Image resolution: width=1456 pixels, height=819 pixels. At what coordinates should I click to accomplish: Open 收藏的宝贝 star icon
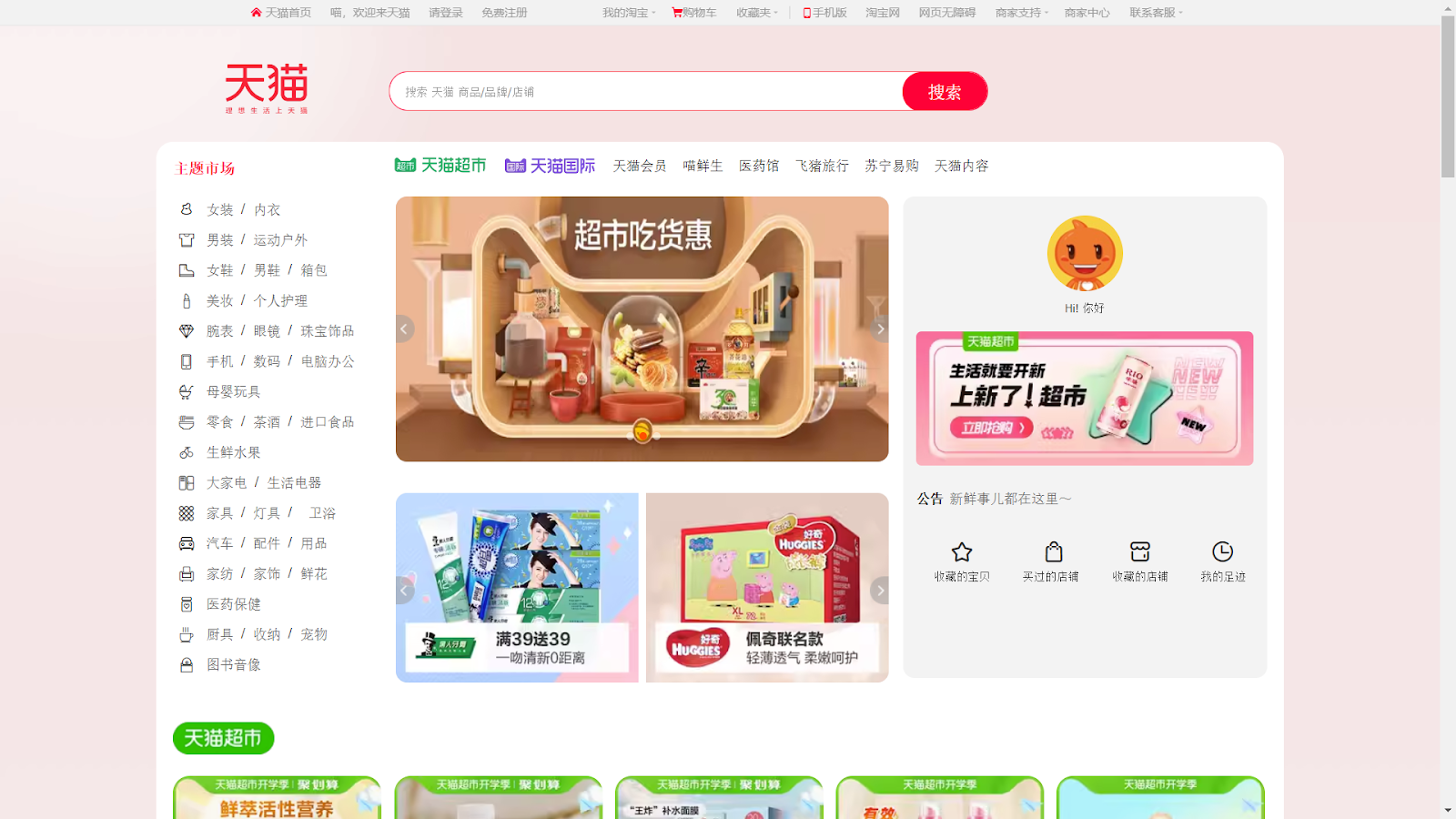962,552
